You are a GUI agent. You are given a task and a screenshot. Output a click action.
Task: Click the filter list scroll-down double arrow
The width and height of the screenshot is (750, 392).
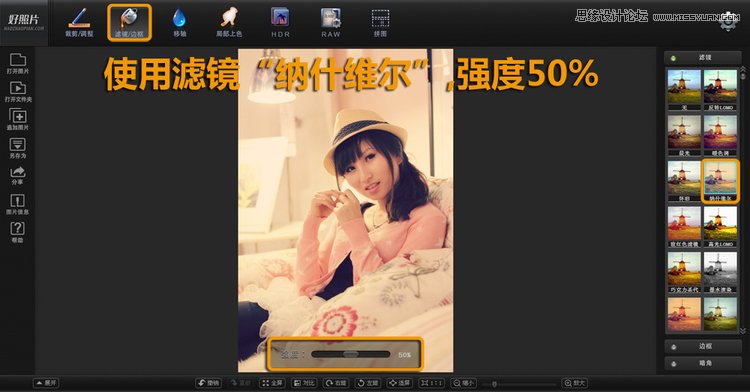click(x=743, y=330)
